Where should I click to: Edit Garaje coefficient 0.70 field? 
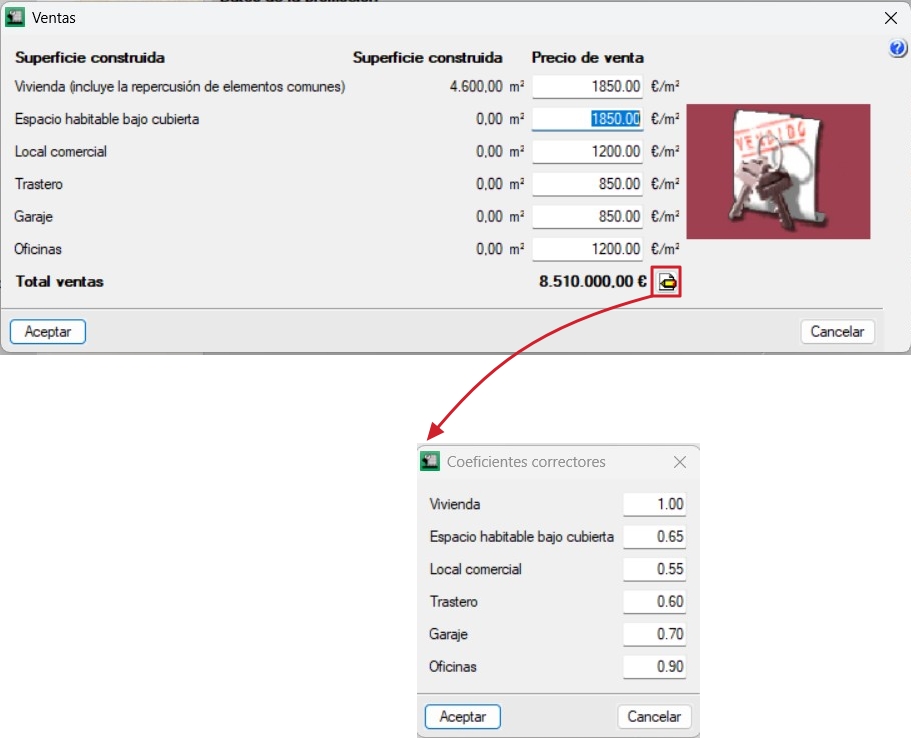pyautogui.click(x=654, y=635)
